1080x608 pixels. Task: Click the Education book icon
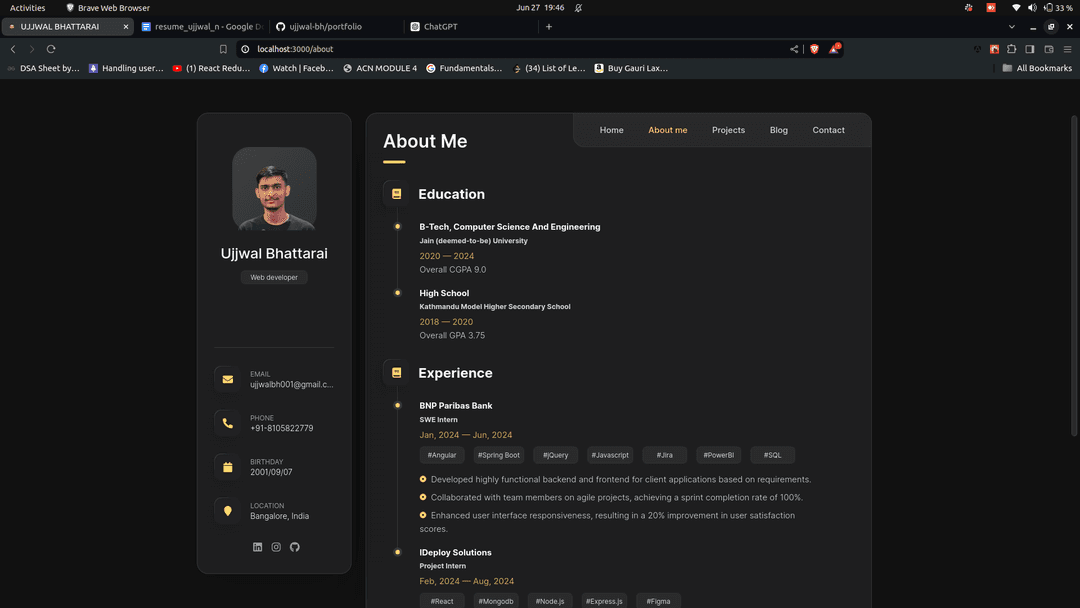396,194
